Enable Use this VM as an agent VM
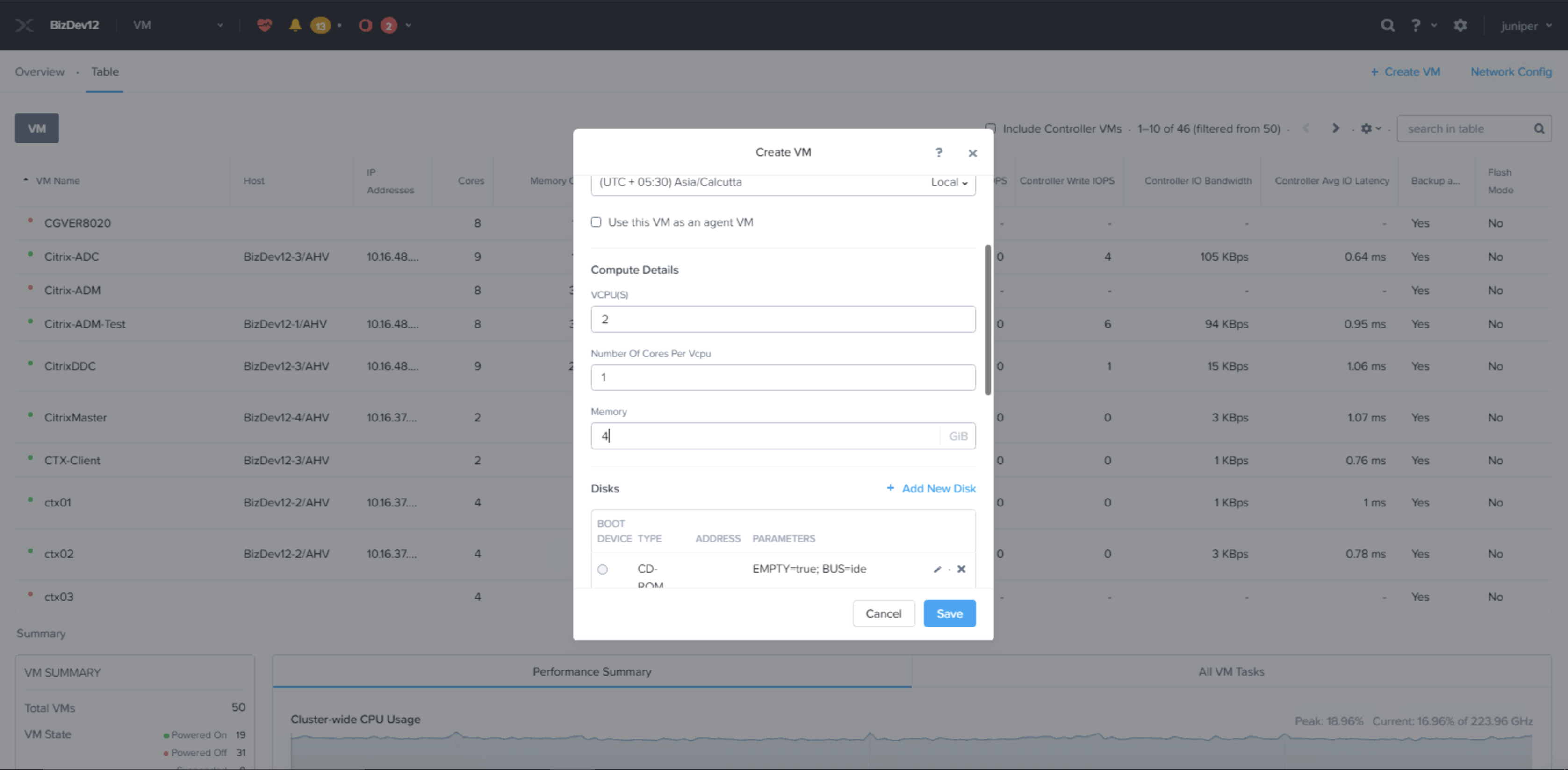The height and width of the screenshot is (770, 1568). pyautogui.click(x=596, y=222)
